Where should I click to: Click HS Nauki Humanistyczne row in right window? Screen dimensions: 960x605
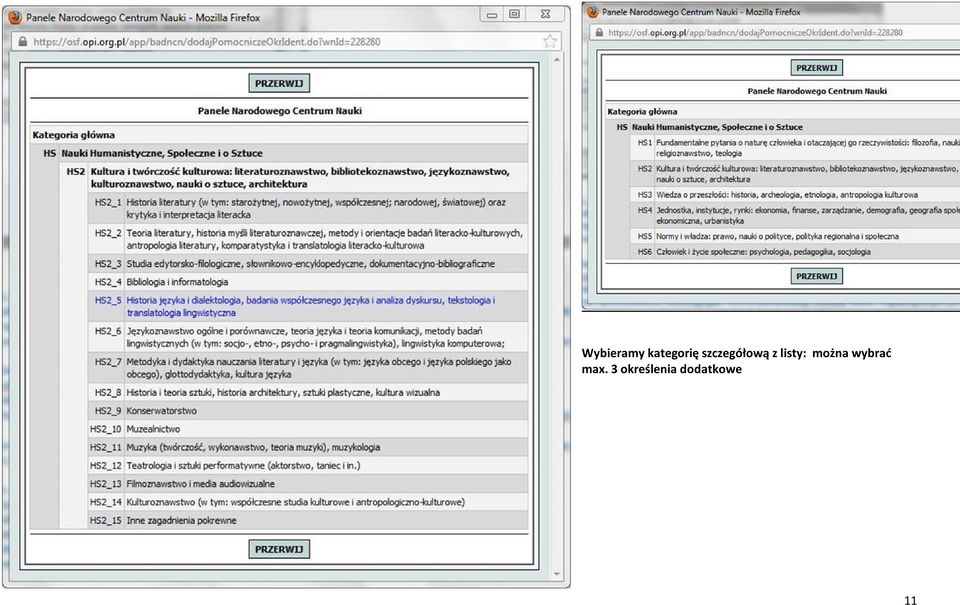(x=782, y=127)
